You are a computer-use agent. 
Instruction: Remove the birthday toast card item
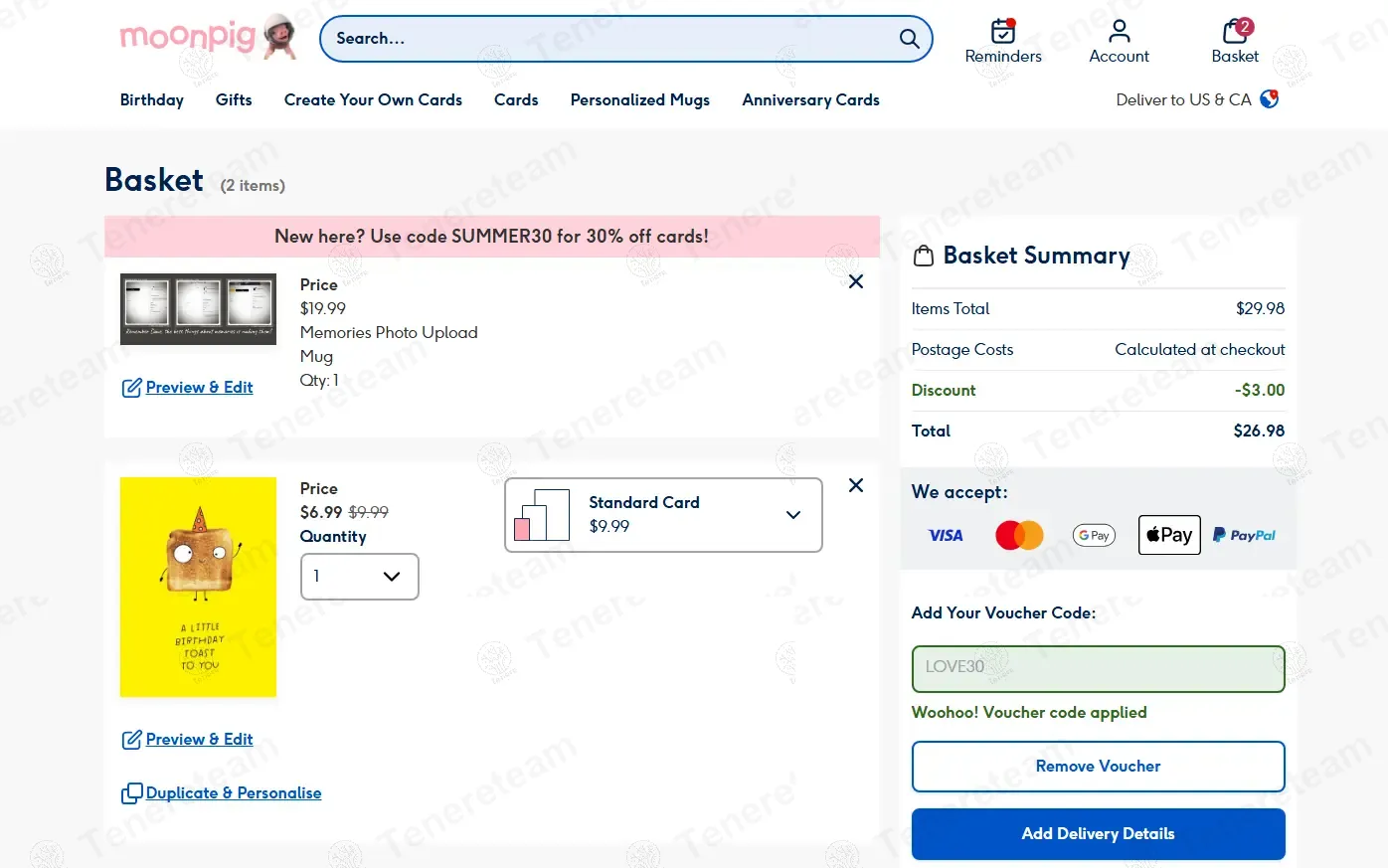point(856,486)
